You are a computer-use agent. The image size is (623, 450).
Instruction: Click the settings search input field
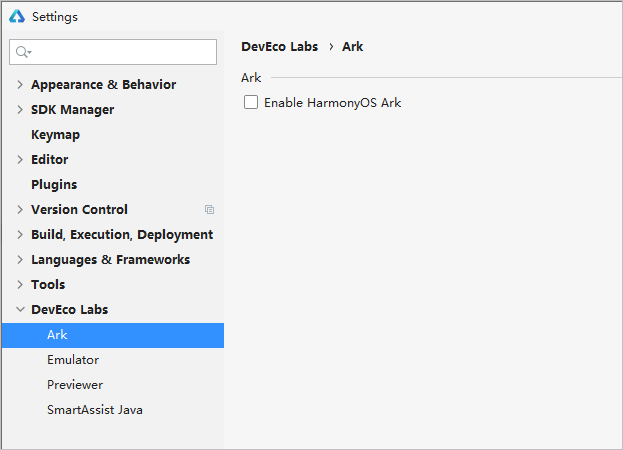click(x=113, y=52)
